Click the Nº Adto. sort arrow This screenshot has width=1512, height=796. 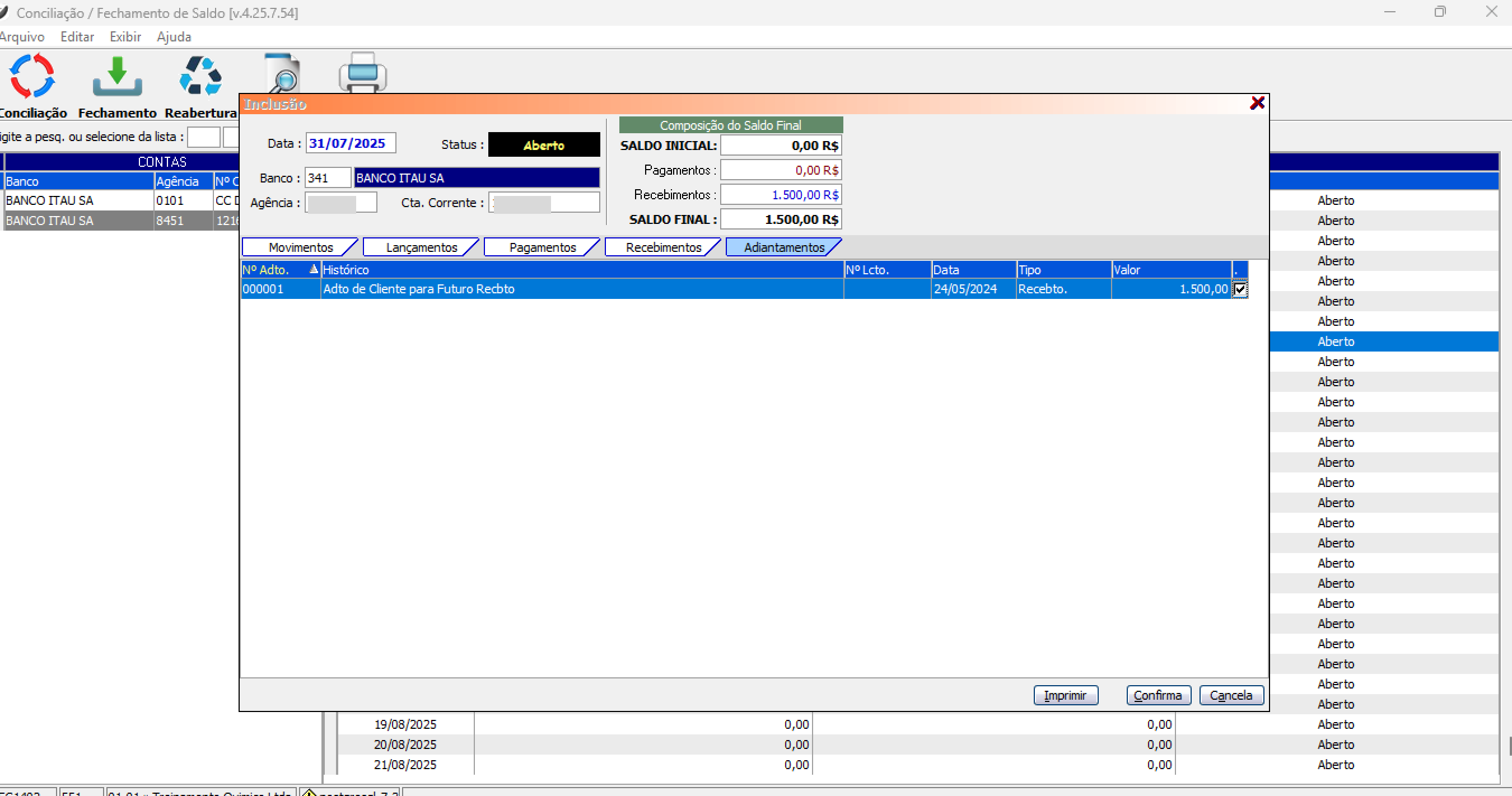click(x=314, y=269)
